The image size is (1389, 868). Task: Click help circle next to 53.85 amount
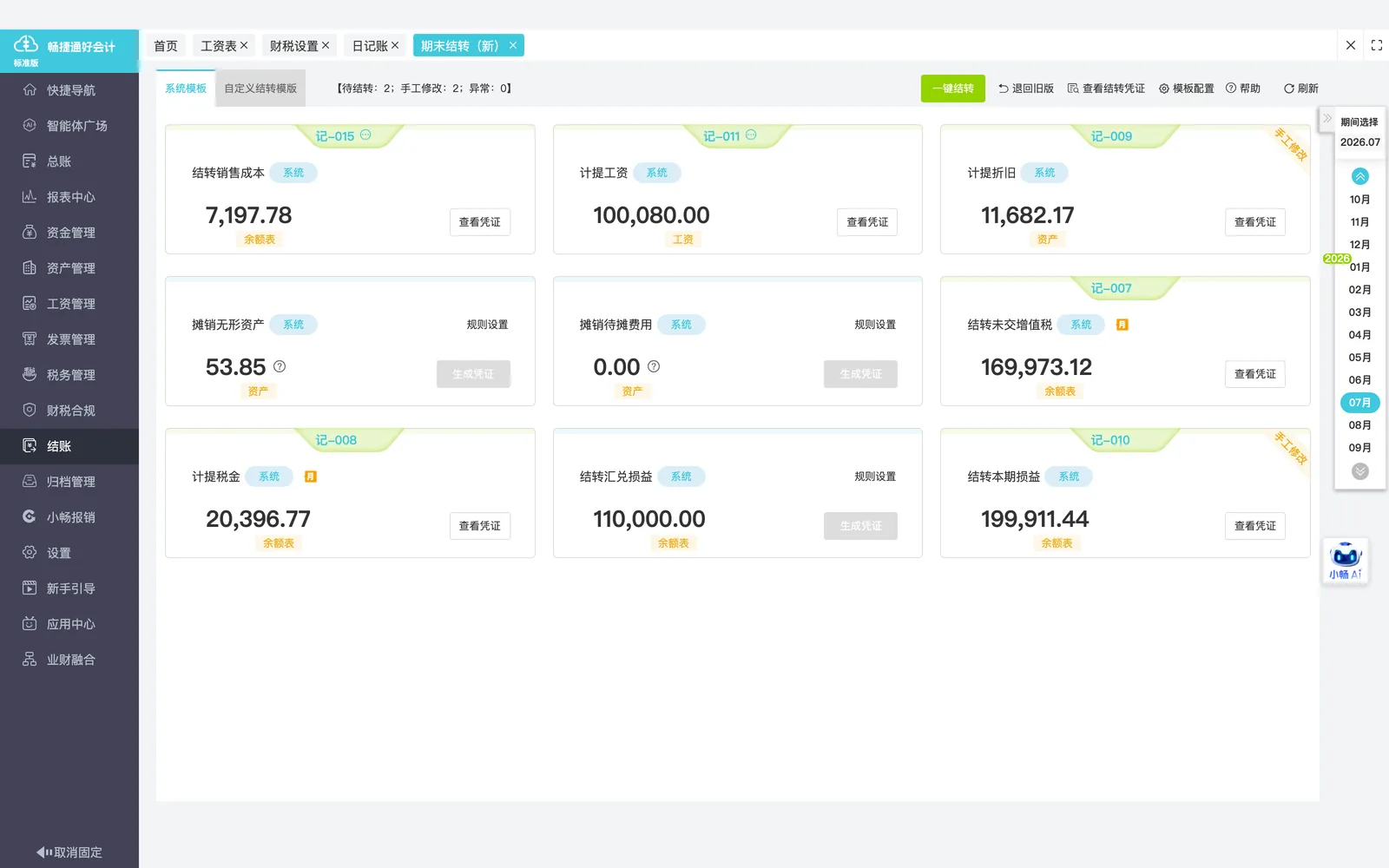tap(280, 367)
